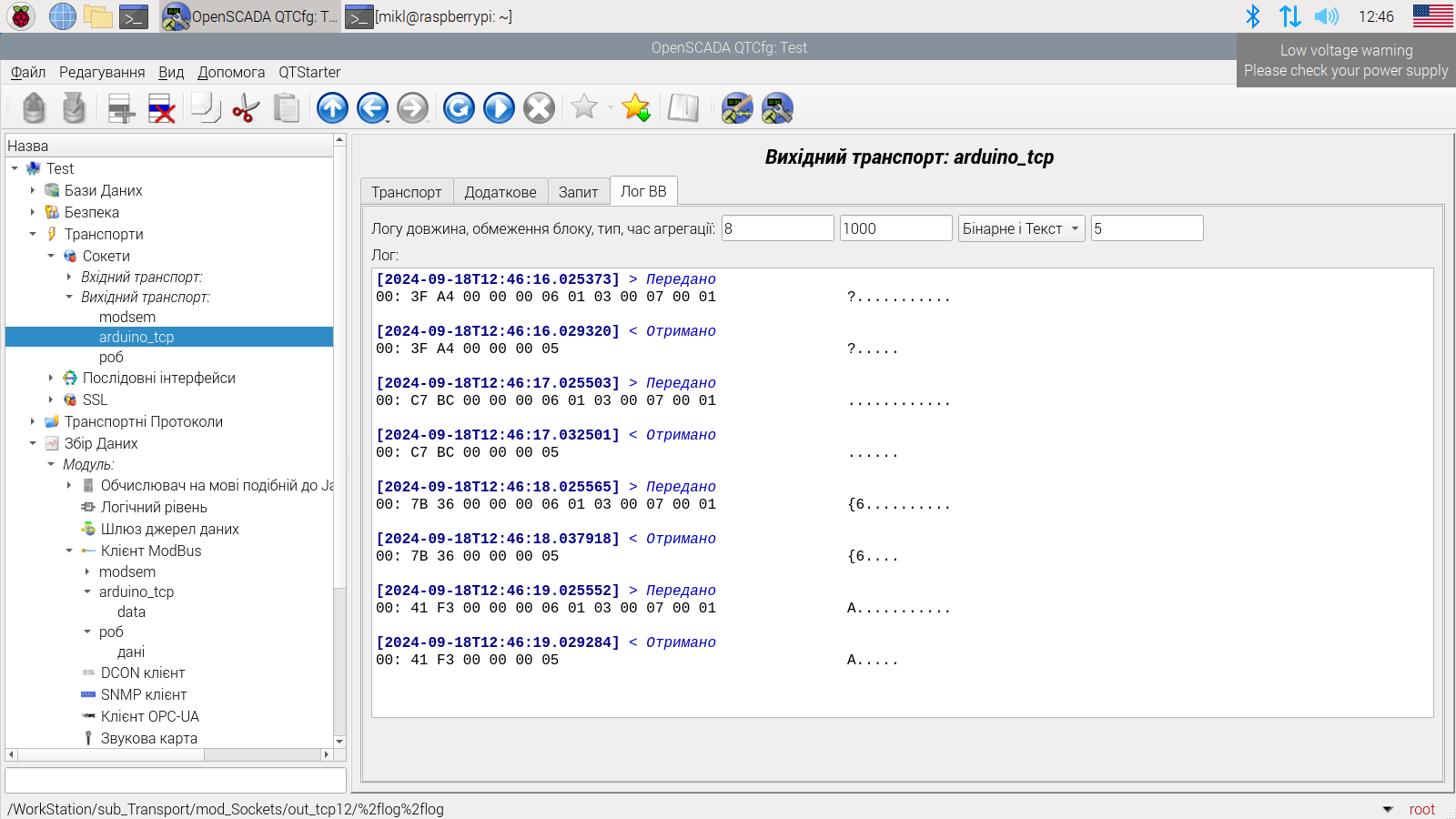Expand the 'Бази Даних' tree node
The height and width of the screenshot is (819, 1456).
(x=33, y=190)
